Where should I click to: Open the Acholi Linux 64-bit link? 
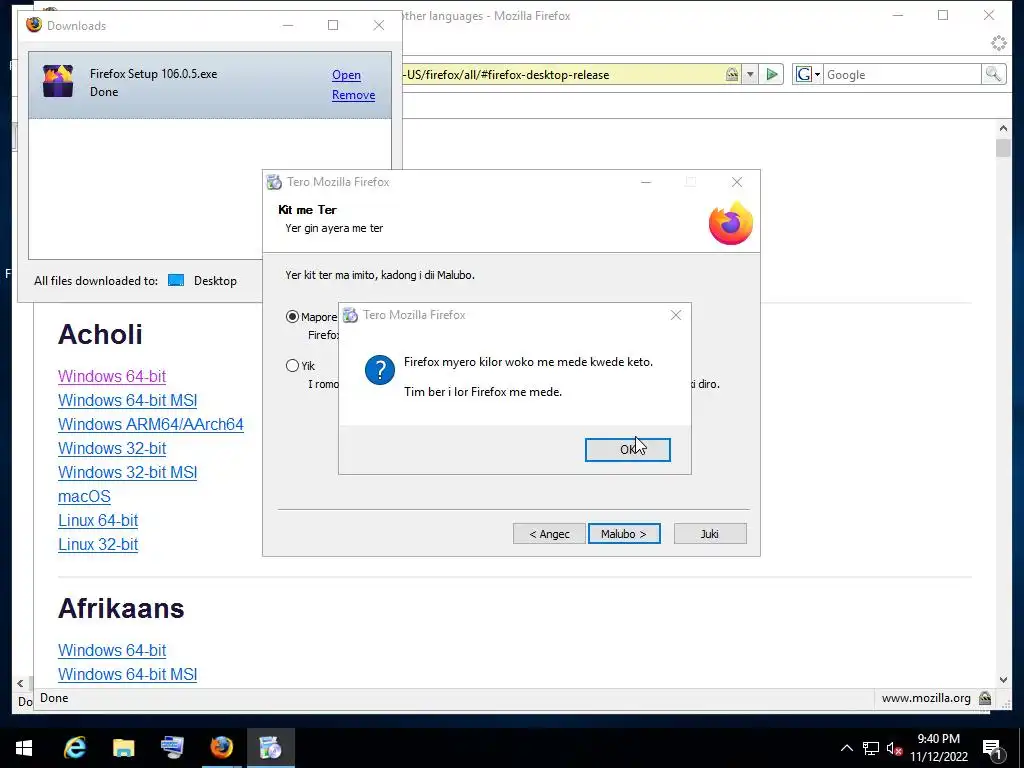(98, 520)
